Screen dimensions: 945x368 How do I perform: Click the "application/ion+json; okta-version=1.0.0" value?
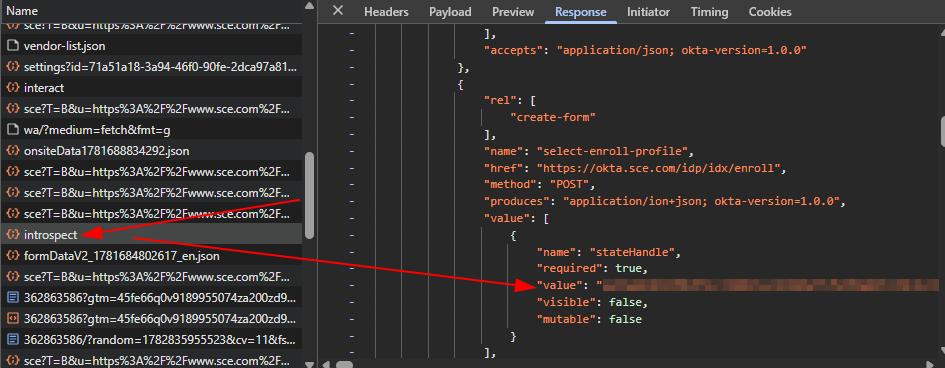coord(702,202)
